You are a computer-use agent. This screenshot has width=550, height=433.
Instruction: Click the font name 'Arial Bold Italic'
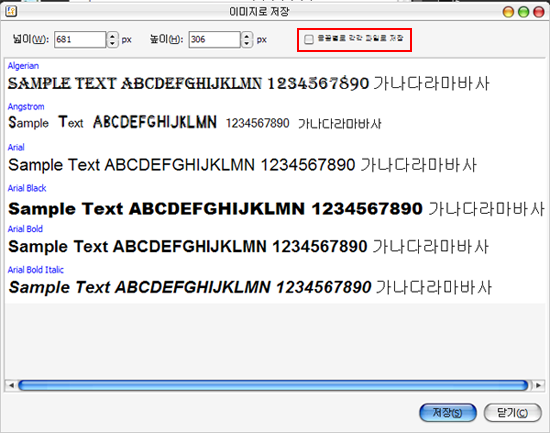coord(35,269)
